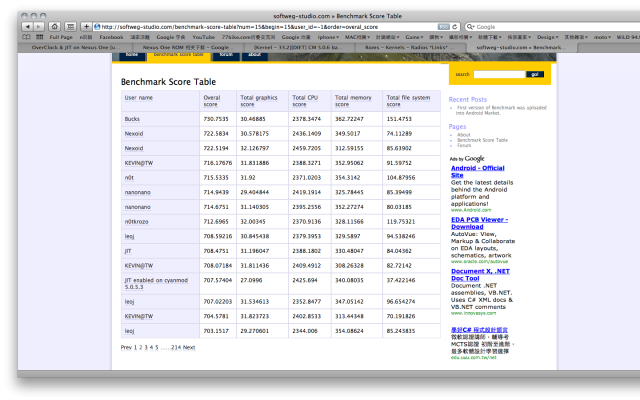This screenshot has width=640, height=400.
Task: Click the RSS badge in address bar
Action: pos(443,27)
